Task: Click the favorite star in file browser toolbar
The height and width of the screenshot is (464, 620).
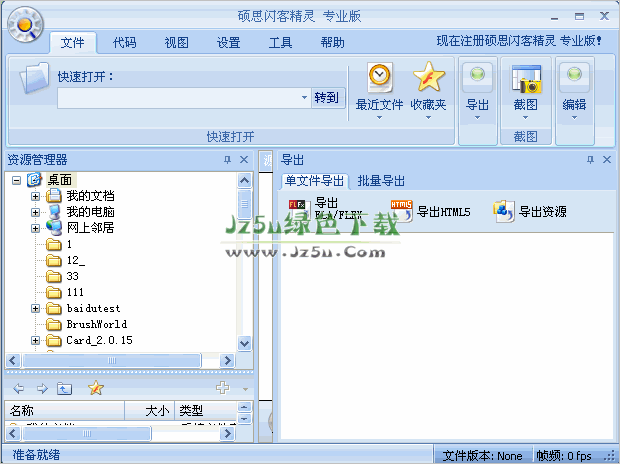Action: 96,388
